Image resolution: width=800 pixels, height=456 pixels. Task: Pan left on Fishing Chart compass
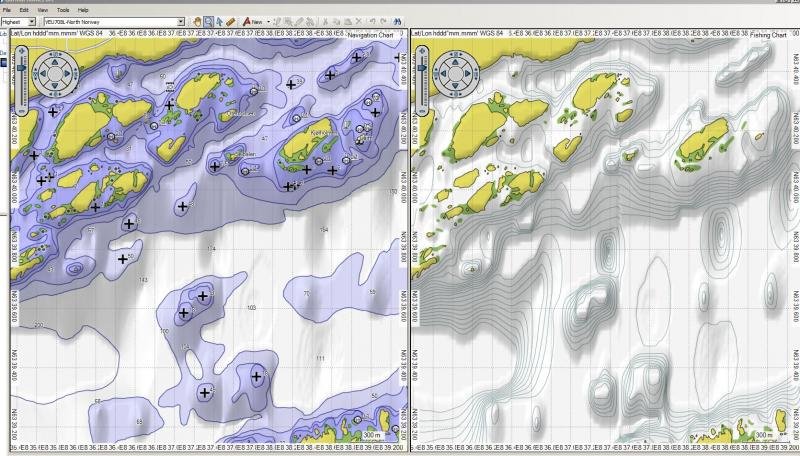click(x=445, y=71)
